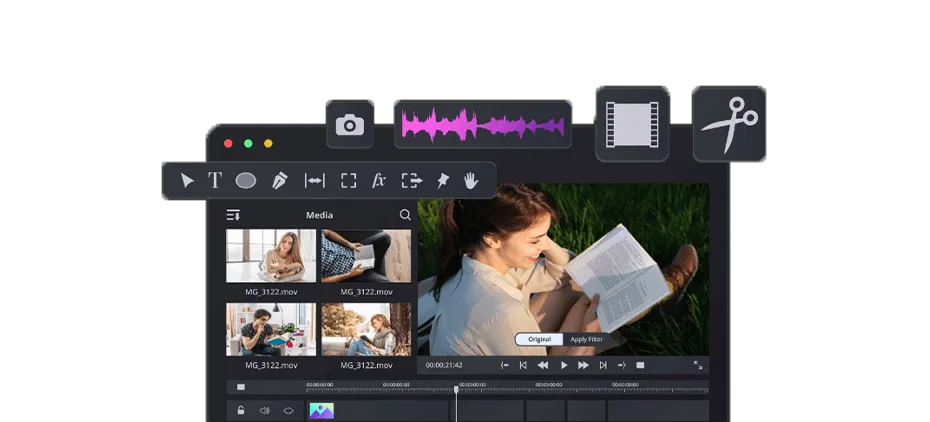Select thumbnail of plaid-shirt person holding book

click(x=366, y=255)
